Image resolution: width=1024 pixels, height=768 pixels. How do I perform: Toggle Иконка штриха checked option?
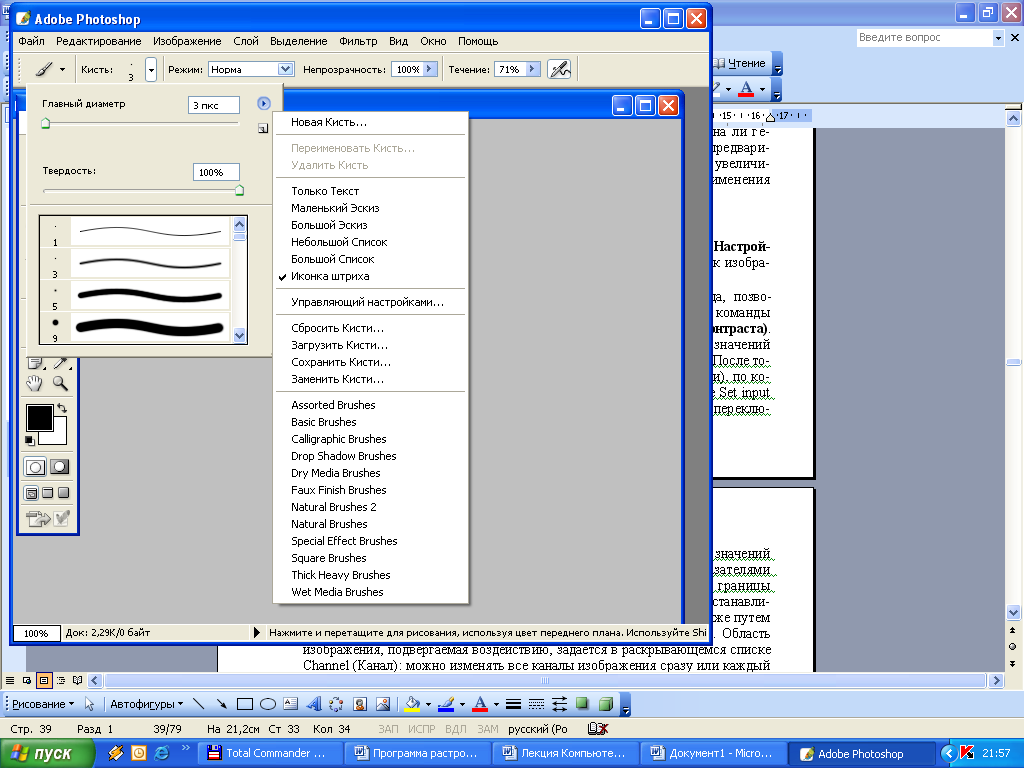pyautogui.click(x=370, y=276)
